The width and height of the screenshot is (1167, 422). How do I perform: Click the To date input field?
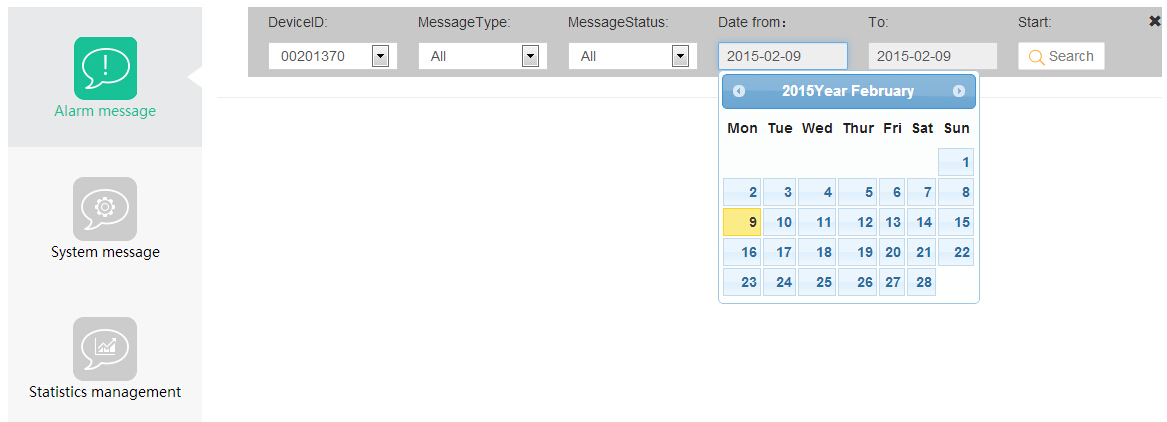[932, 56]
